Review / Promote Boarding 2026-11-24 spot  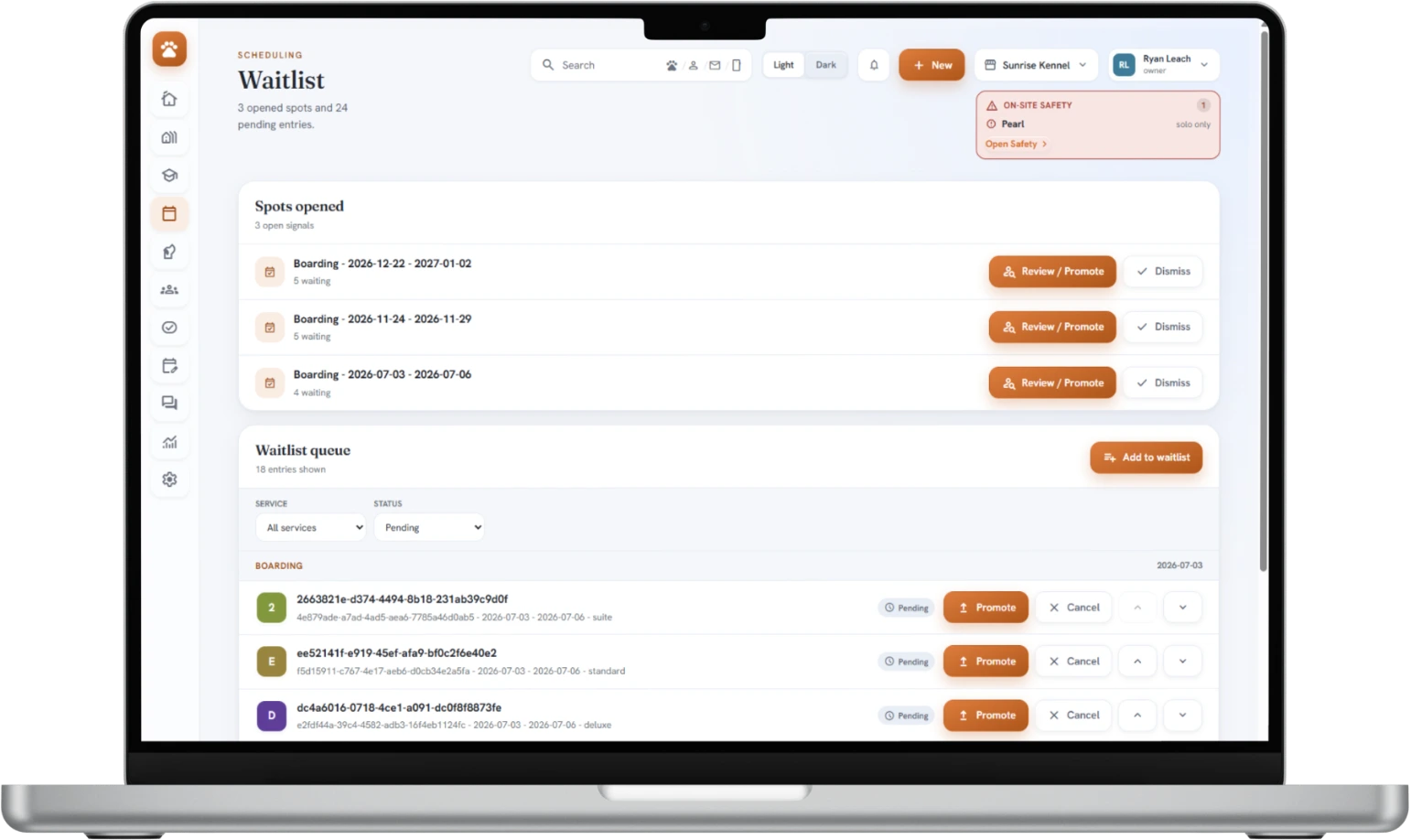coord(1052,328)
